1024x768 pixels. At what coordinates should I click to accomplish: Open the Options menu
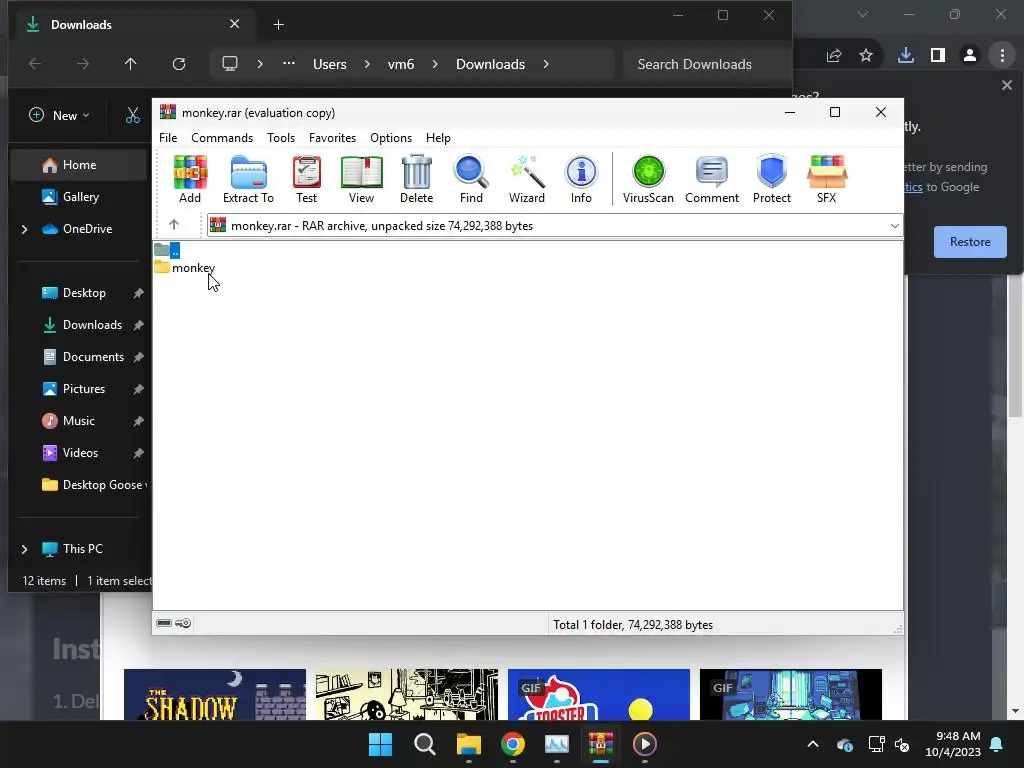pyautogui.click(x=391, y=138)
